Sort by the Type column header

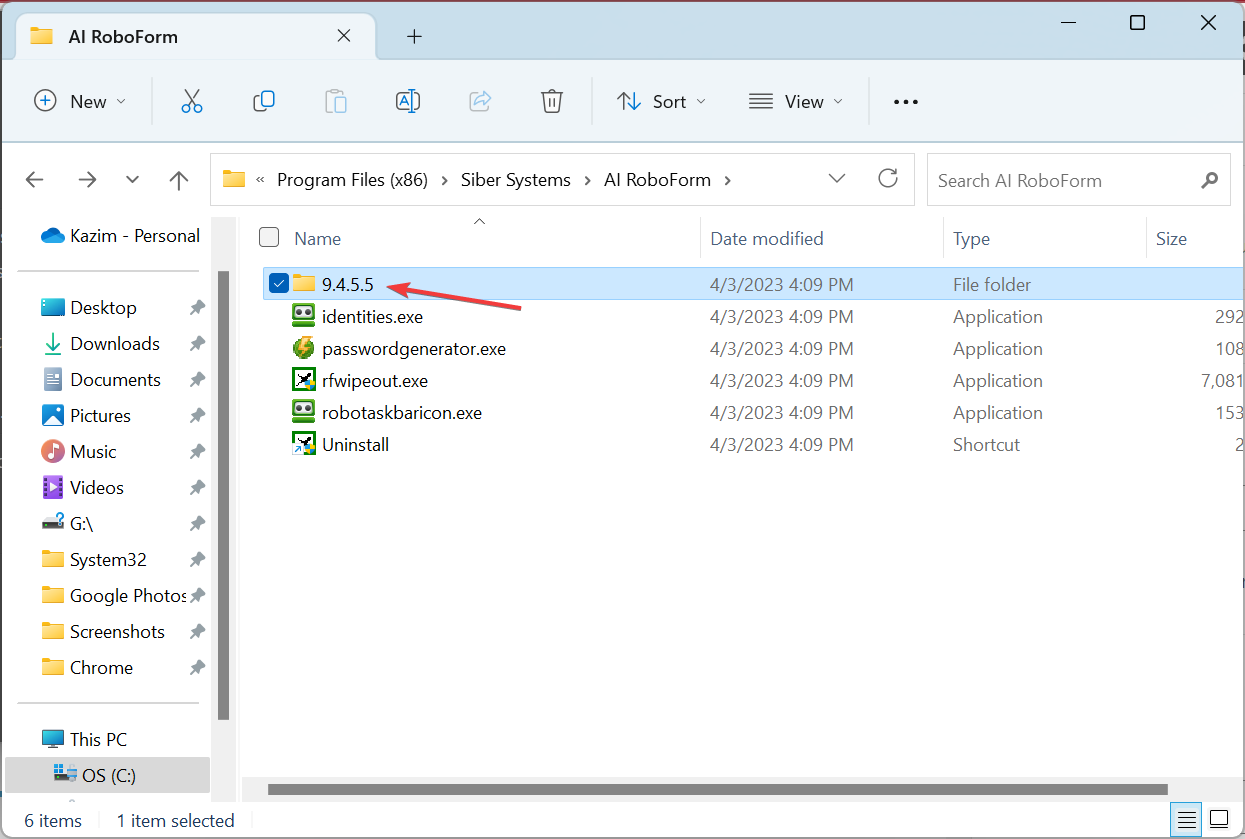click(x=972, y=238)
